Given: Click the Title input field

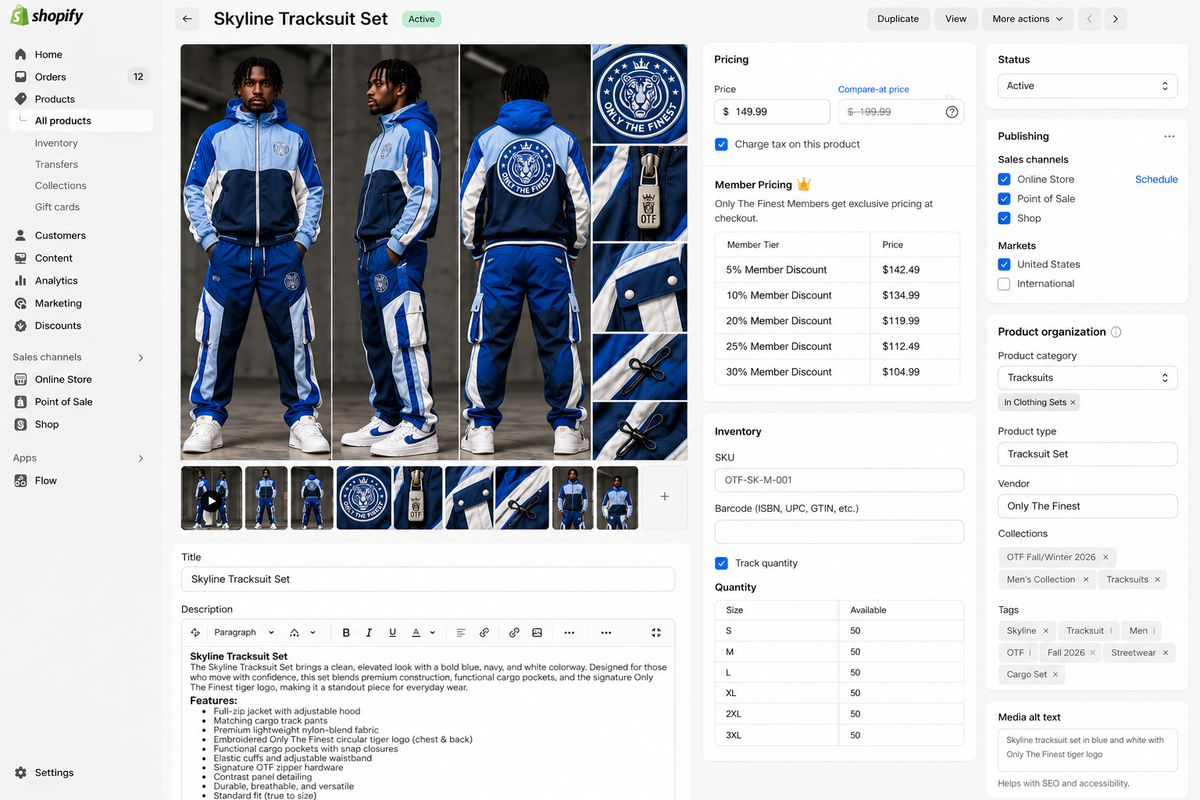Looking at the screenshot, I should click(x=428, y=579).
